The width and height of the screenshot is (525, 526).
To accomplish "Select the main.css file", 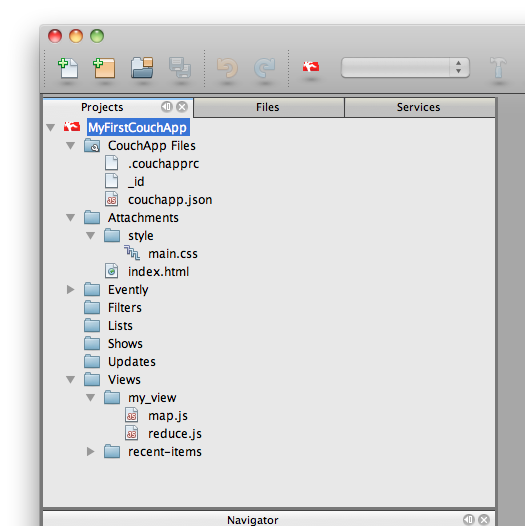I will pos(173,254).
